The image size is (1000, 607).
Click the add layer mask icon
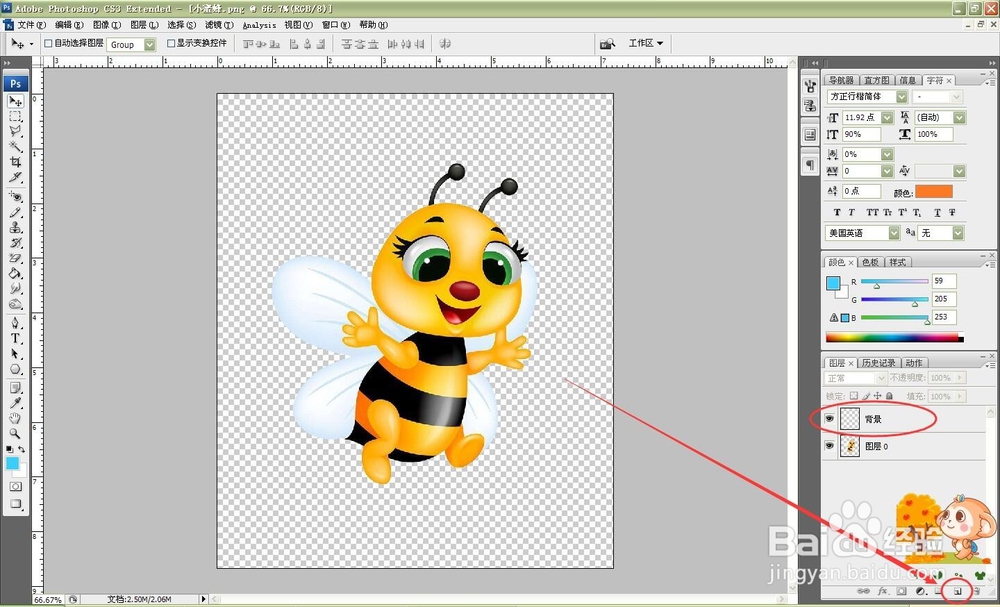pyautogui.click(x=901, y=591)
